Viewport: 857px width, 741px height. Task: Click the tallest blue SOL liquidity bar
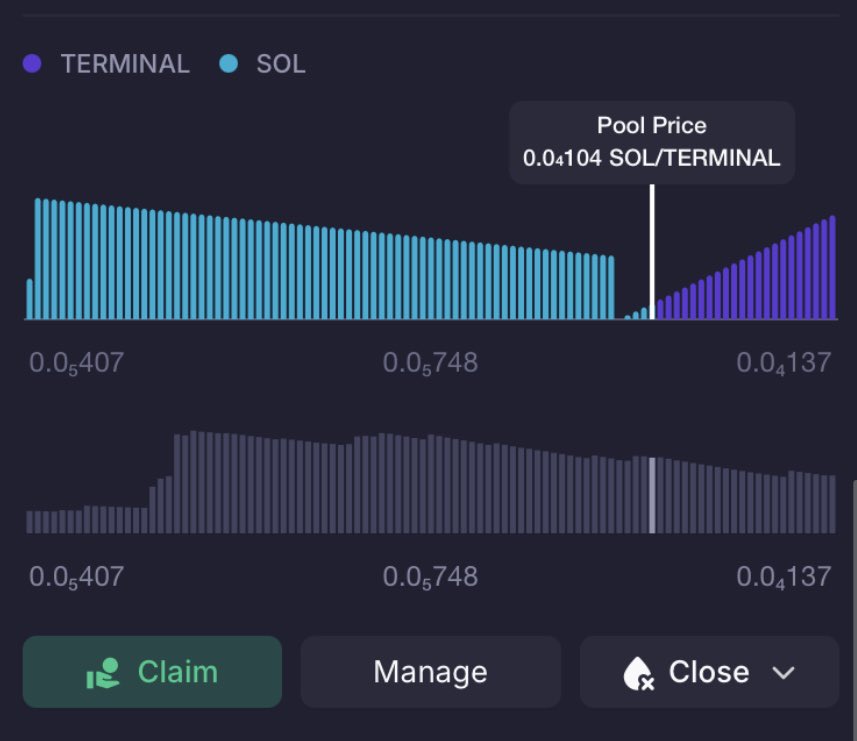38,258
